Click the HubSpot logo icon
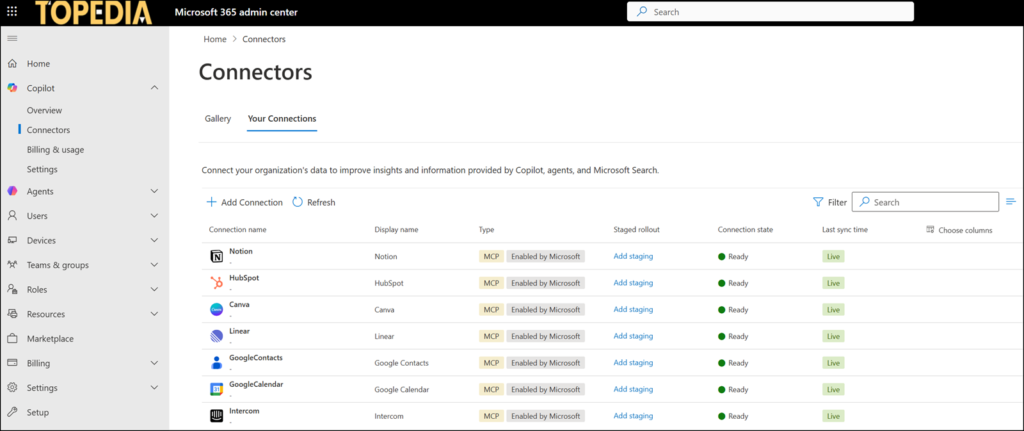This screenshot has height=431, width=1024. [216, 283]
